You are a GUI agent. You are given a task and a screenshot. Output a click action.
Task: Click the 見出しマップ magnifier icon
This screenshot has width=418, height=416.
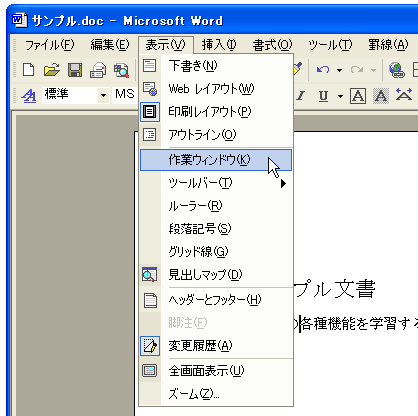pyautogui.click(x=150, y=275)
